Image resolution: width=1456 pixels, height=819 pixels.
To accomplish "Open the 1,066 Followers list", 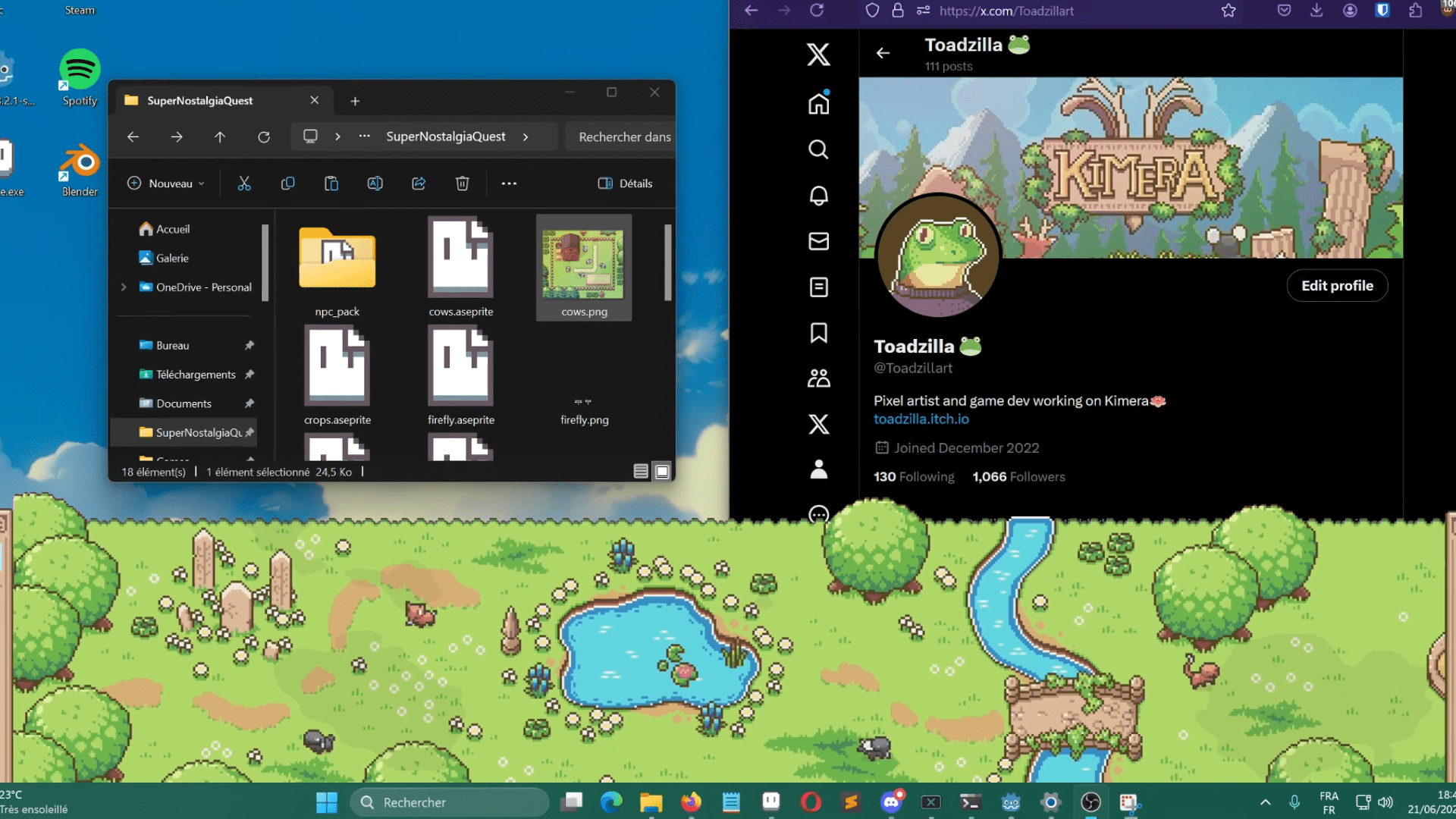I will (1018, 477).
